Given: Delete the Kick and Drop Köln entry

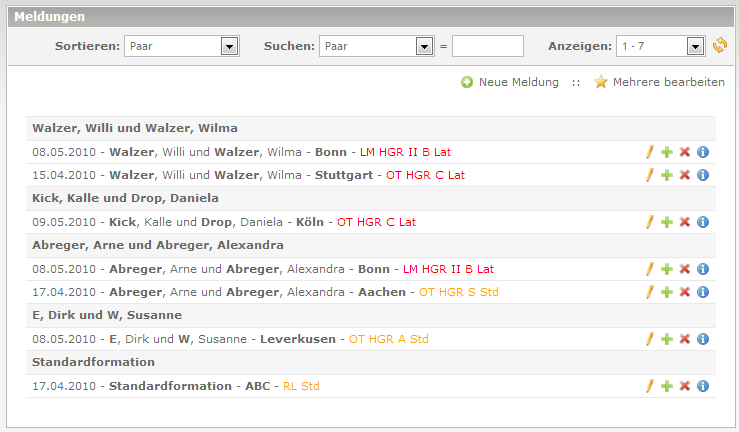Looking at the screenshot, I should pyautogui.click(x=685, y=222).
